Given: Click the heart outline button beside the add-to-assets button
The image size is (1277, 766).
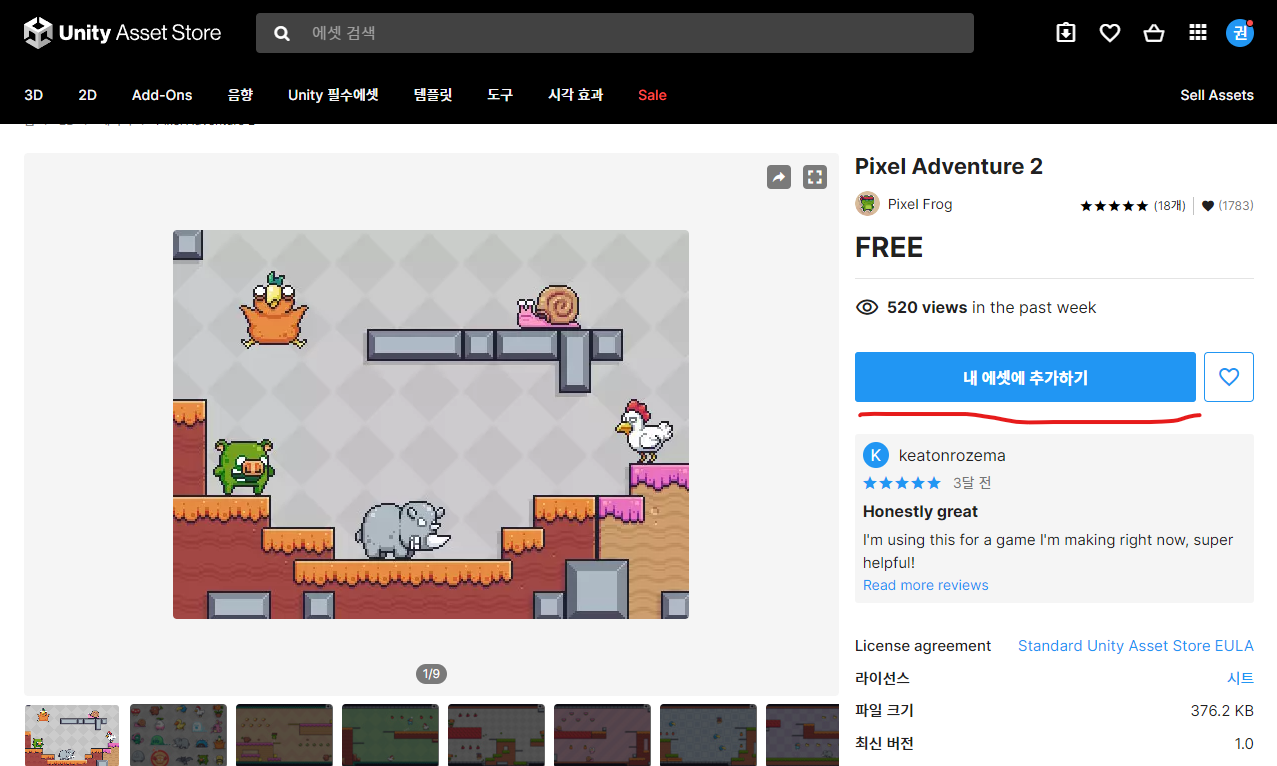Looking at the screenshot, I should click(1229, 377).
